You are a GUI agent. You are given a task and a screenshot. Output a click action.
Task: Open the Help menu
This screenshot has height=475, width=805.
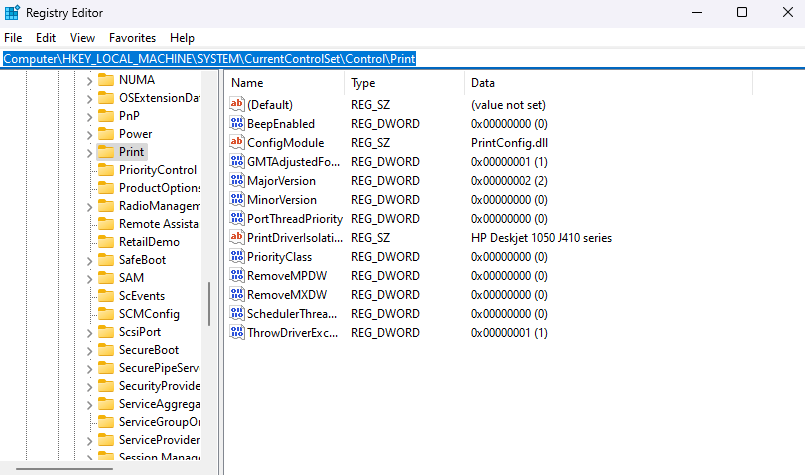click(x=182, y=38)
